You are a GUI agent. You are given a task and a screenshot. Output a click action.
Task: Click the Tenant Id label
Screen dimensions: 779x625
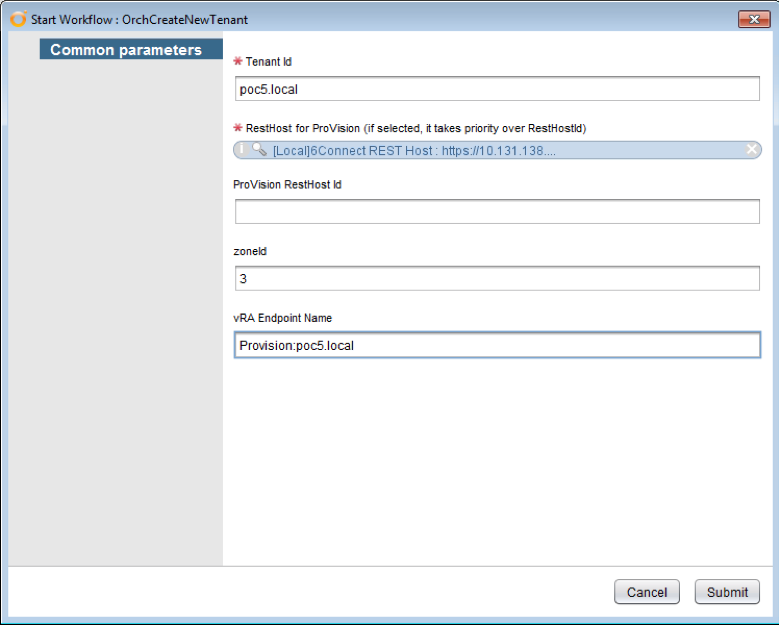pos(268,62)
